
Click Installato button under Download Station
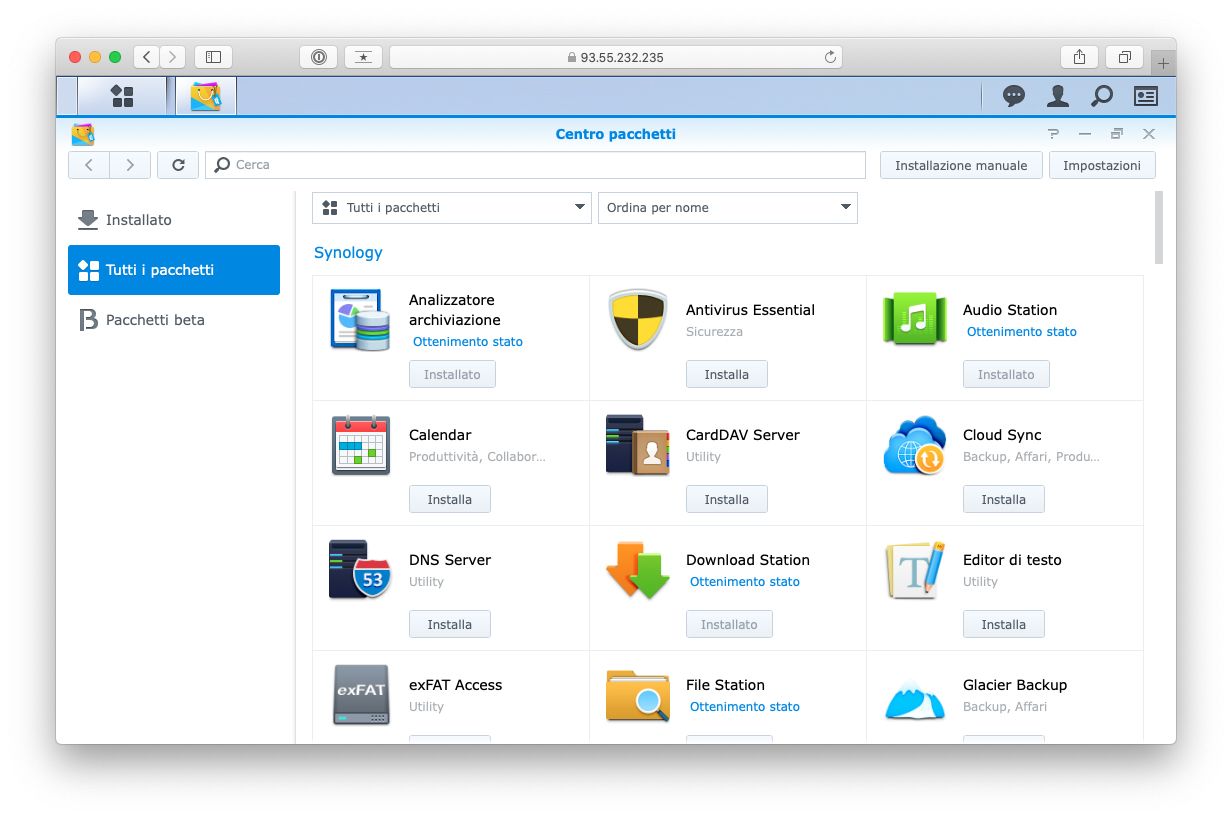[729, 624]
